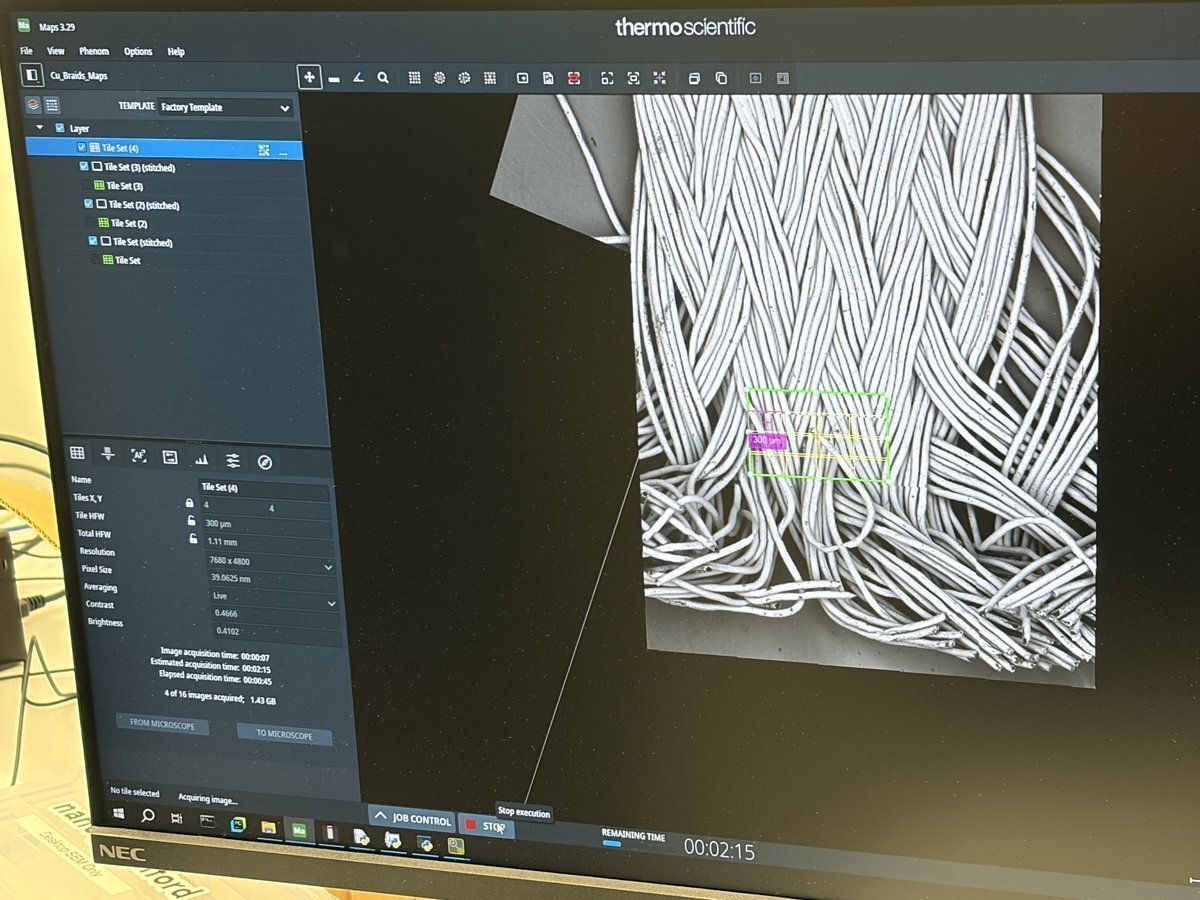Open the tile grid settings tab
The width and height of the screenshot is (1200, 900).
(x=77, y=454)
